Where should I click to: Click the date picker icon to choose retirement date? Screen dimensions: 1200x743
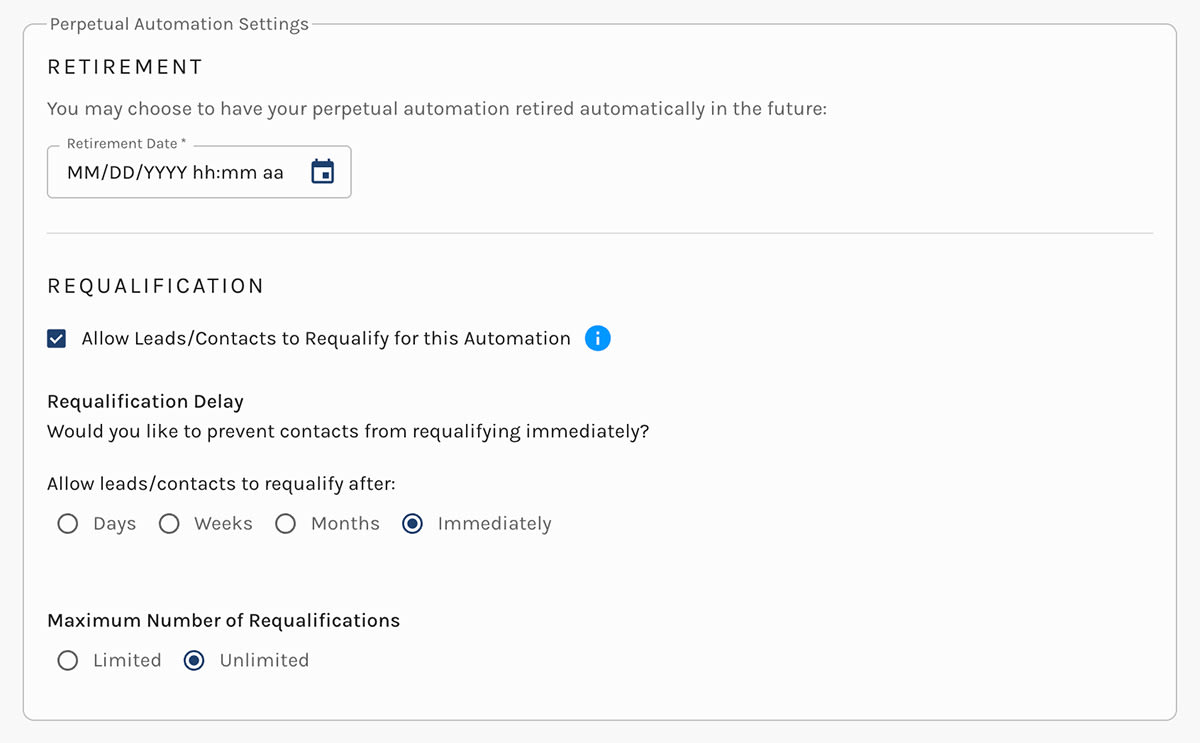322,172
